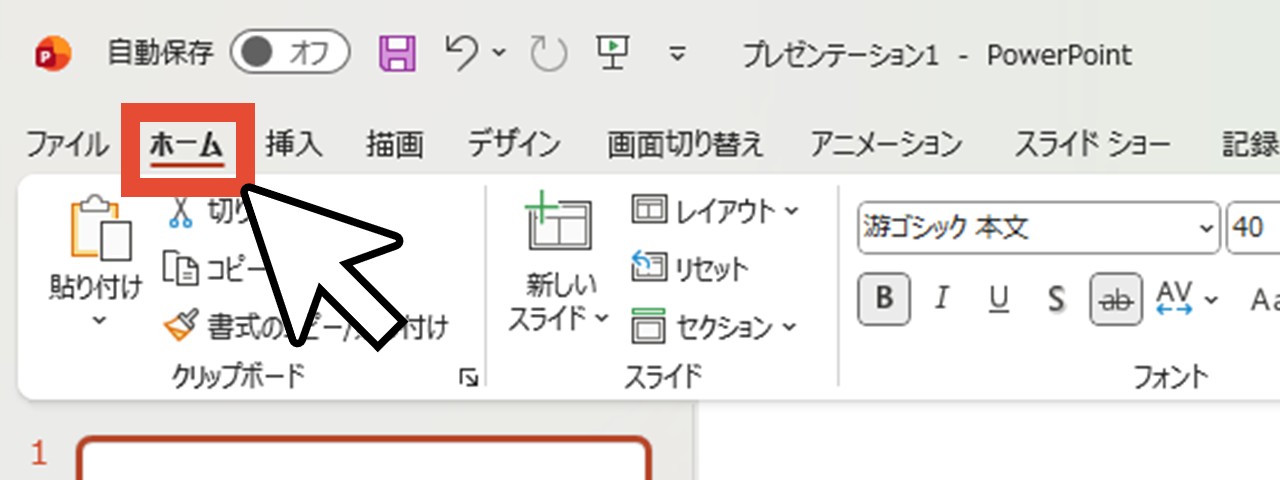Expand the 新しいスライド dropdown
1280x480 pixels.
(x=603, y=319)
